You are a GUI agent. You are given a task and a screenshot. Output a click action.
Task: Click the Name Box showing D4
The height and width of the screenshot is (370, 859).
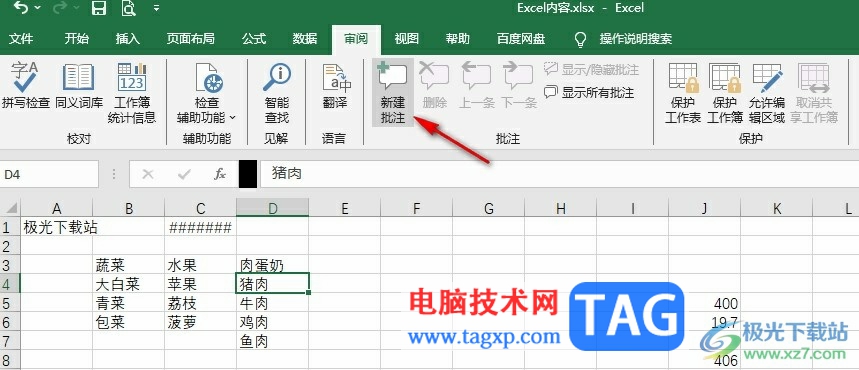coord(49,174)
